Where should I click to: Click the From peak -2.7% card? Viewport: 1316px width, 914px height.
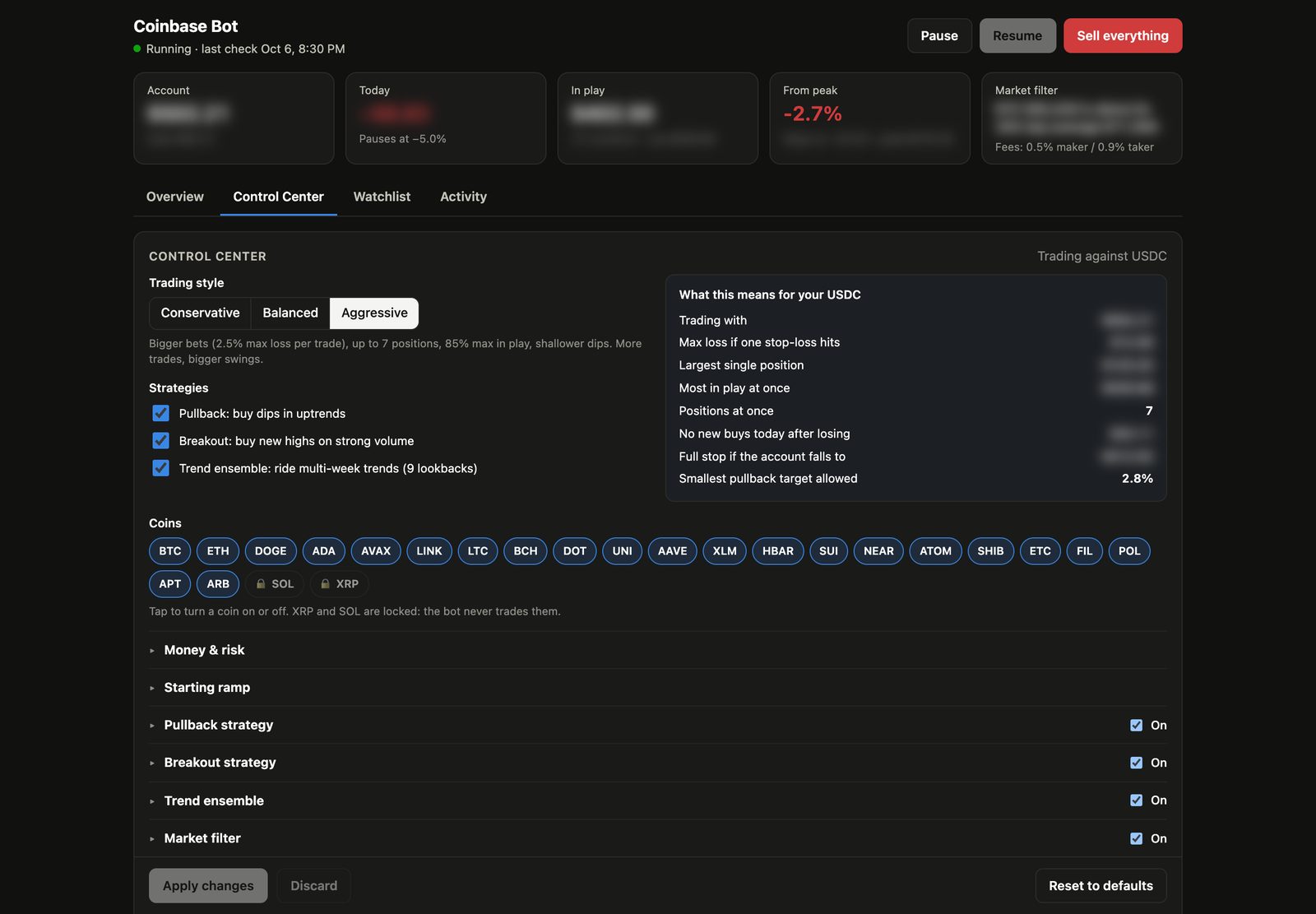pyautogui.click(x=869, y=118)
